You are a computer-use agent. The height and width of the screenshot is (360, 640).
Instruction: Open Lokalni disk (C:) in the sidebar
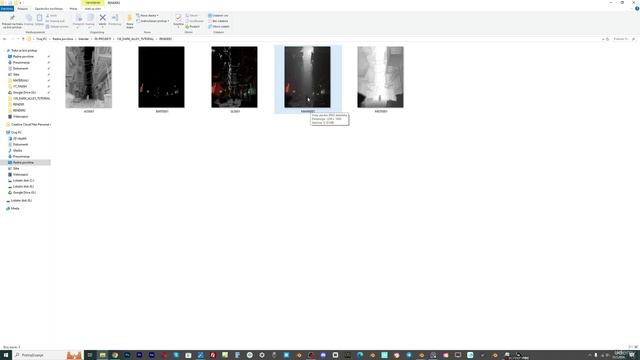coord(23,180)
